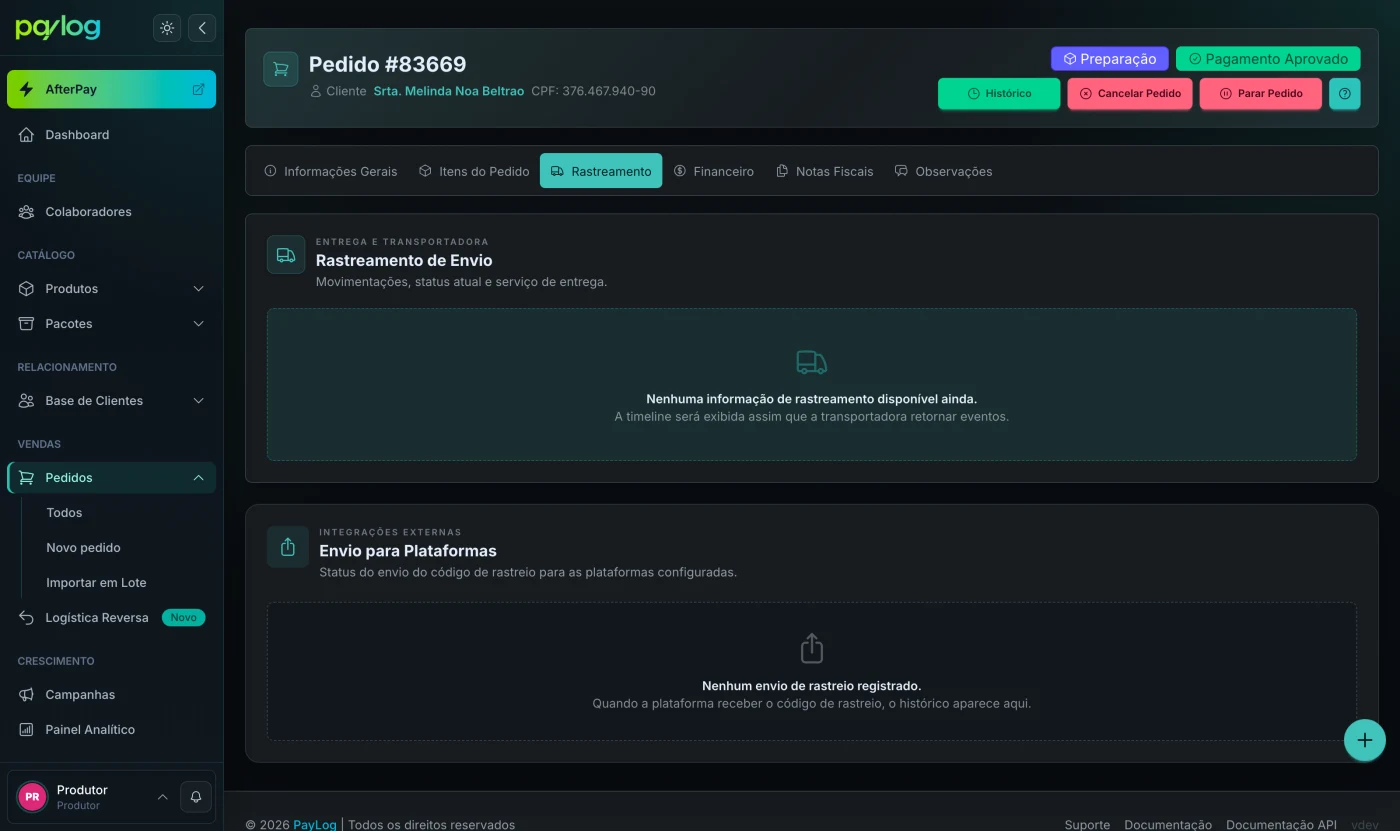1400x831 pixels.
Task: Open Novo pedido in sidebar
Action: (83, 548)
